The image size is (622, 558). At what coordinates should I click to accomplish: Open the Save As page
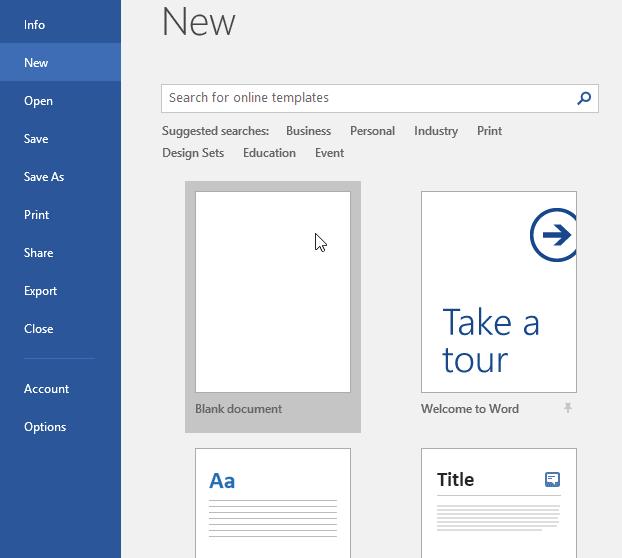point(60,176)
